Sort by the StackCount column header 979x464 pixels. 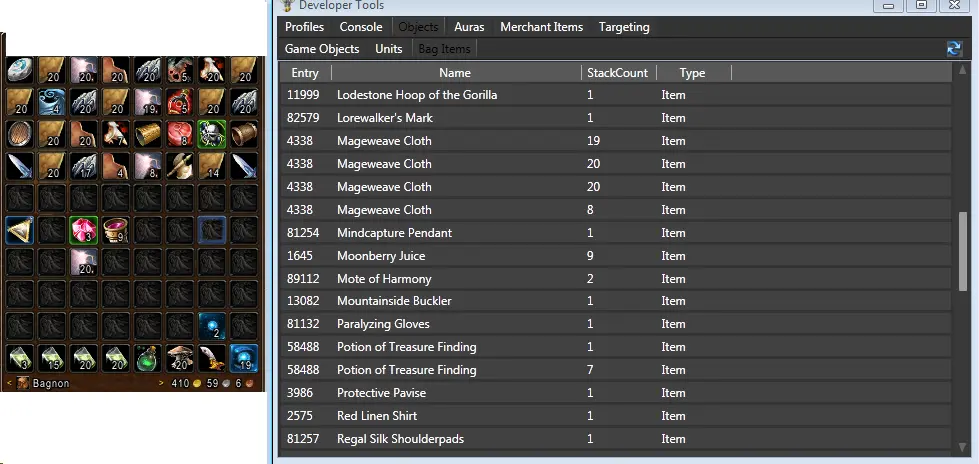pos(618,73)
